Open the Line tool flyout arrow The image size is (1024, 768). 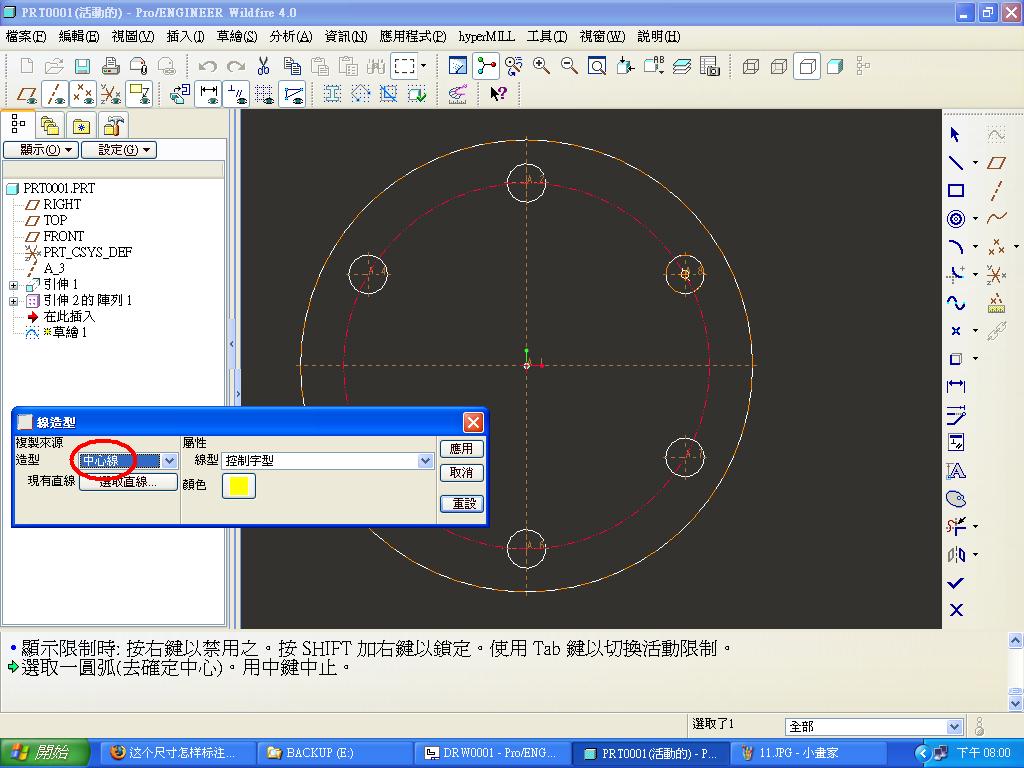click(975, 163)
